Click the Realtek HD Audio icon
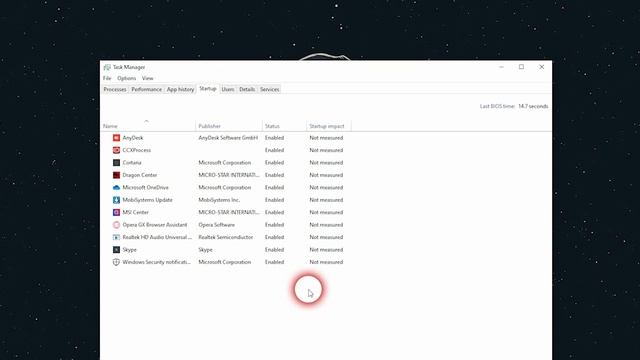 point(116,237)
